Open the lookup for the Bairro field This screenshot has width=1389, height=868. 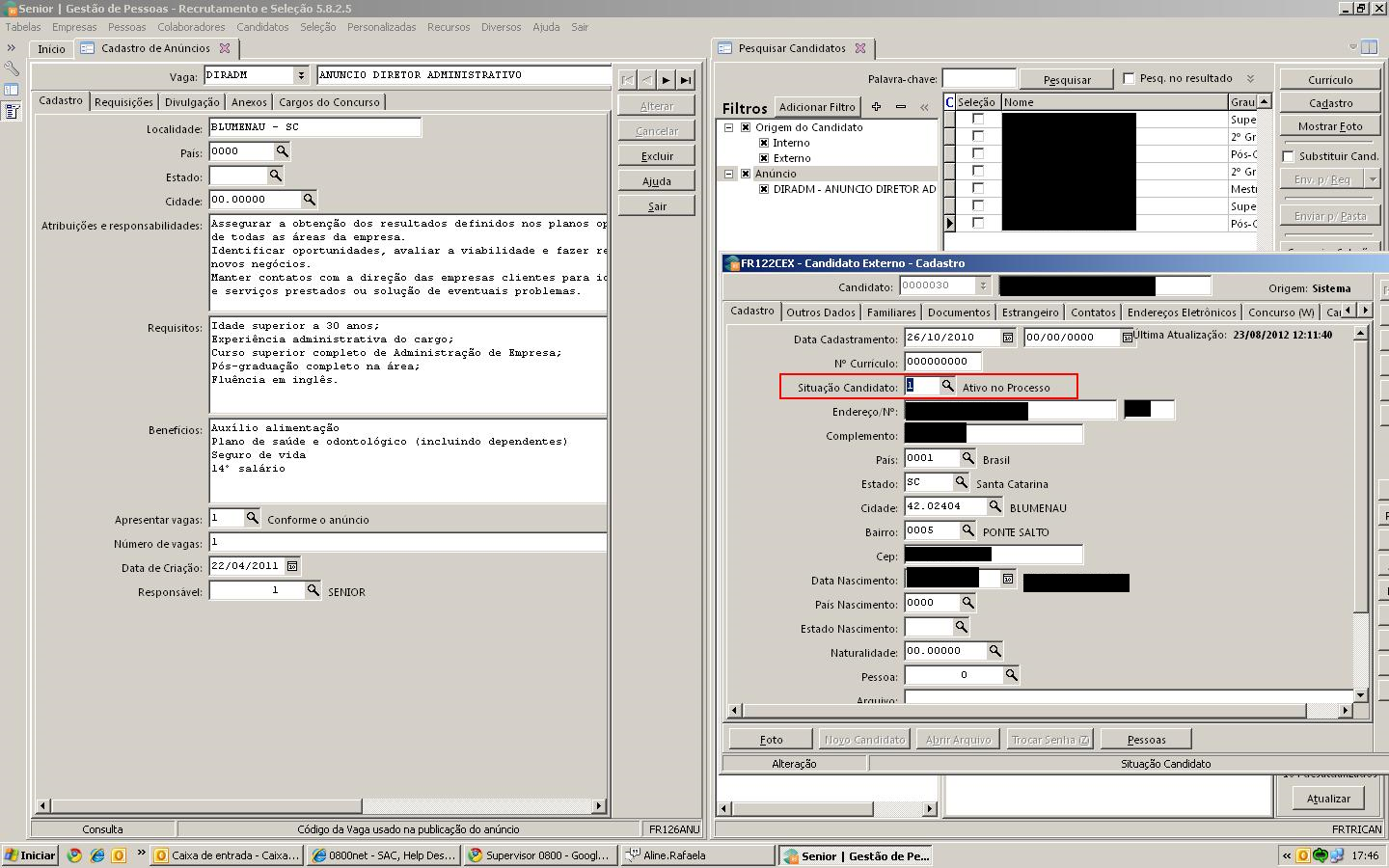967,530
